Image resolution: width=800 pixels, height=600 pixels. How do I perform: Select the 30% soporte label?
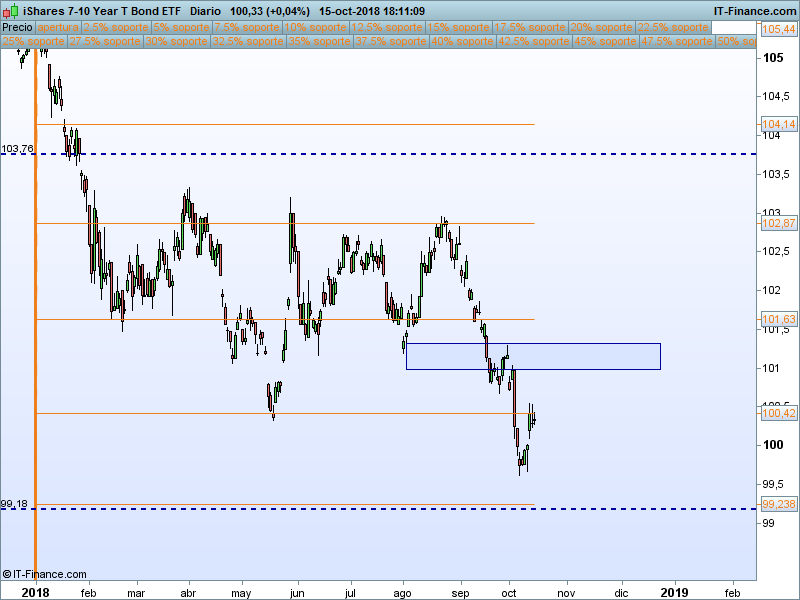point(177,41)
